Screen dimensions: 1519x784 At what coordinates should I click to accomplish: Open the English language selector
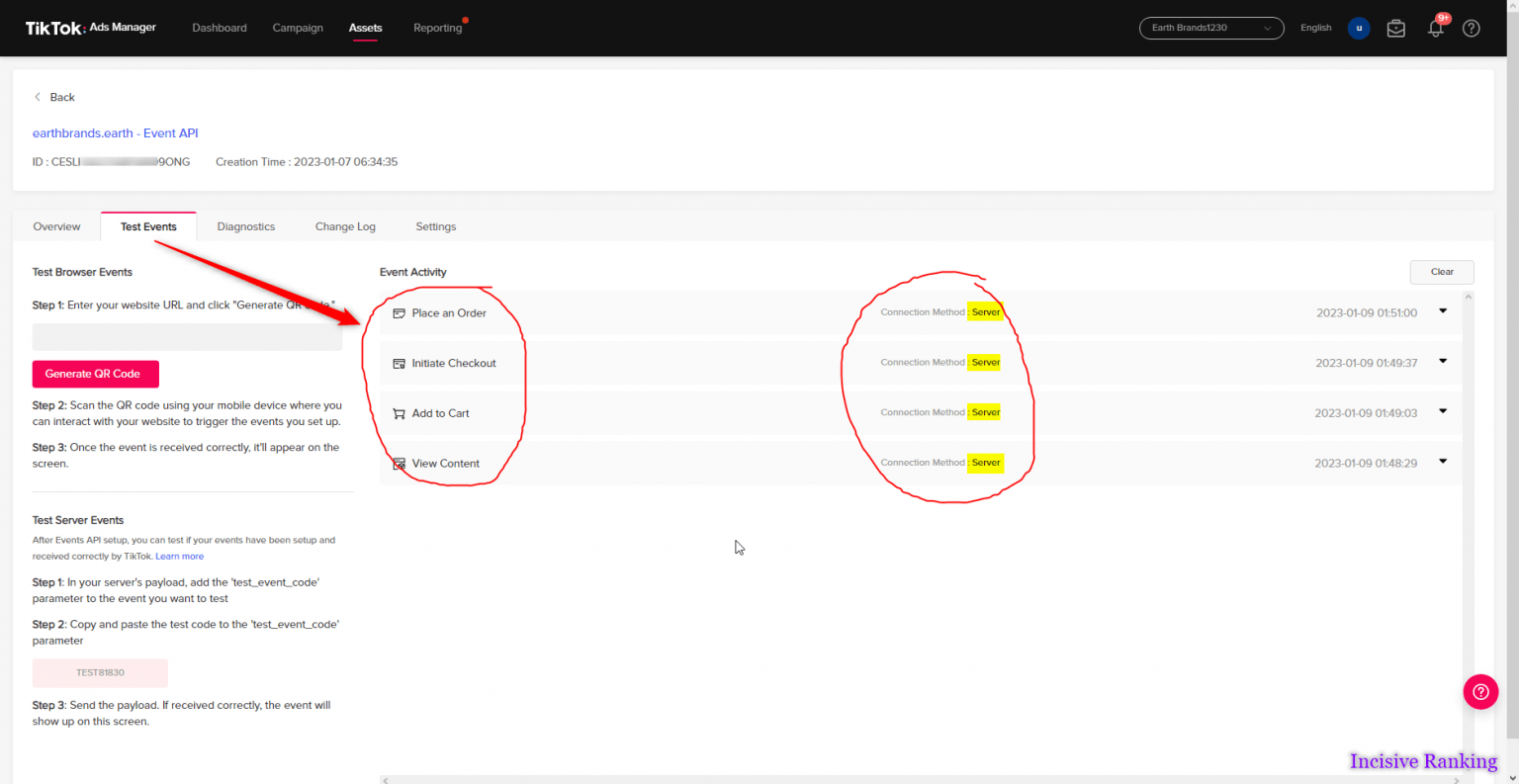(1315, 28)
